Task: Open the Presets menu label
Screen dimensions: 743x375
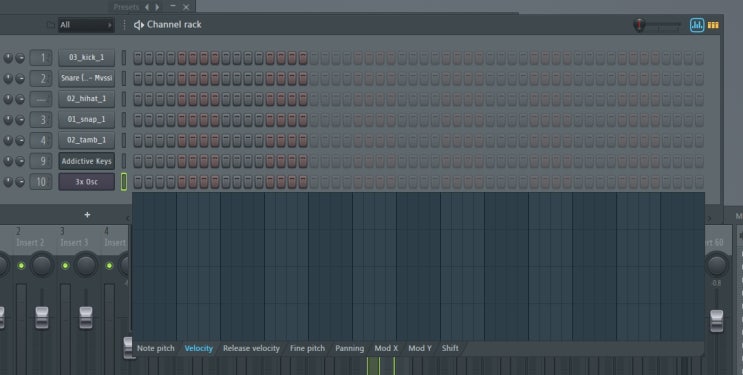Action: coord(126,7)
